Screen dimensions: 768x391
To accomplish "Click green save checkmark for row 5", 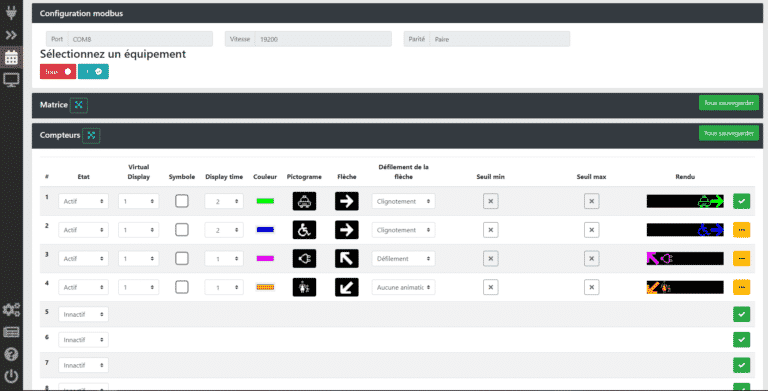I will [742, 314].
